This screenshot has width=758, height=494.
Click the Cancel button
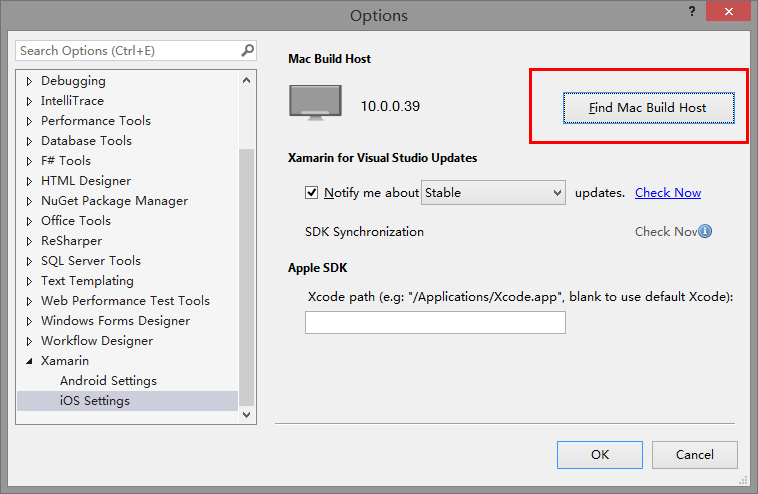(x=695, y=455)
